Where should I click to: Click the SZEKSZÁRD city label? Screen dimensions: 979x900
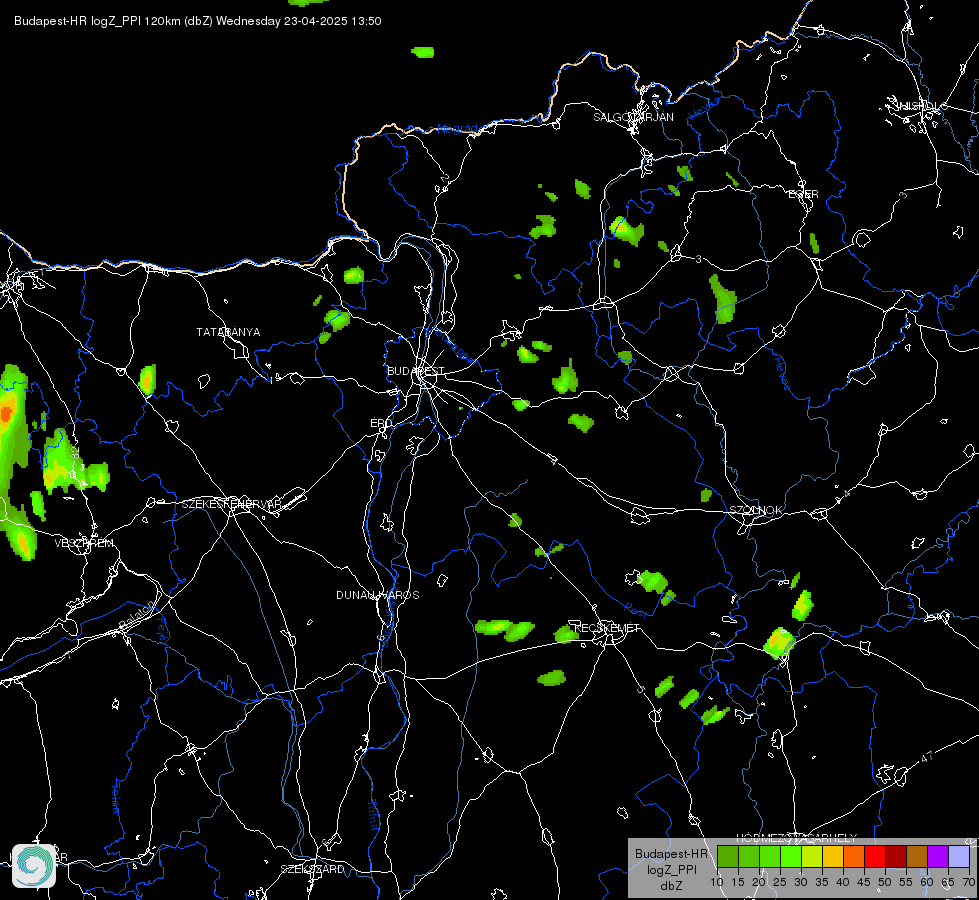[x=312, y=869]
